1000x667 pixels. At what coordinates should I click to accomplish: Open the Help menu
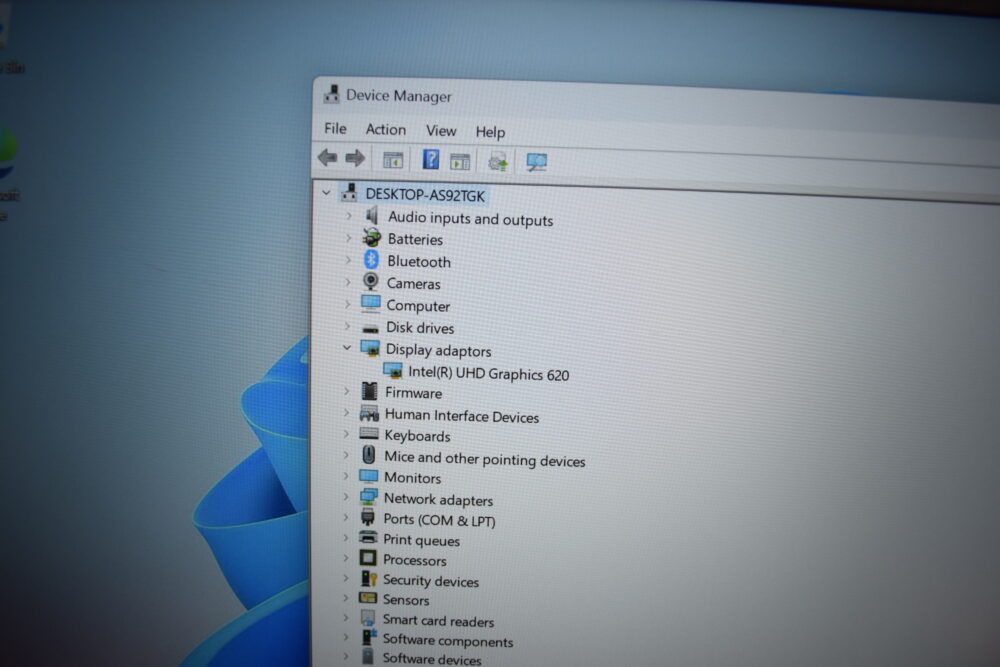490,132
